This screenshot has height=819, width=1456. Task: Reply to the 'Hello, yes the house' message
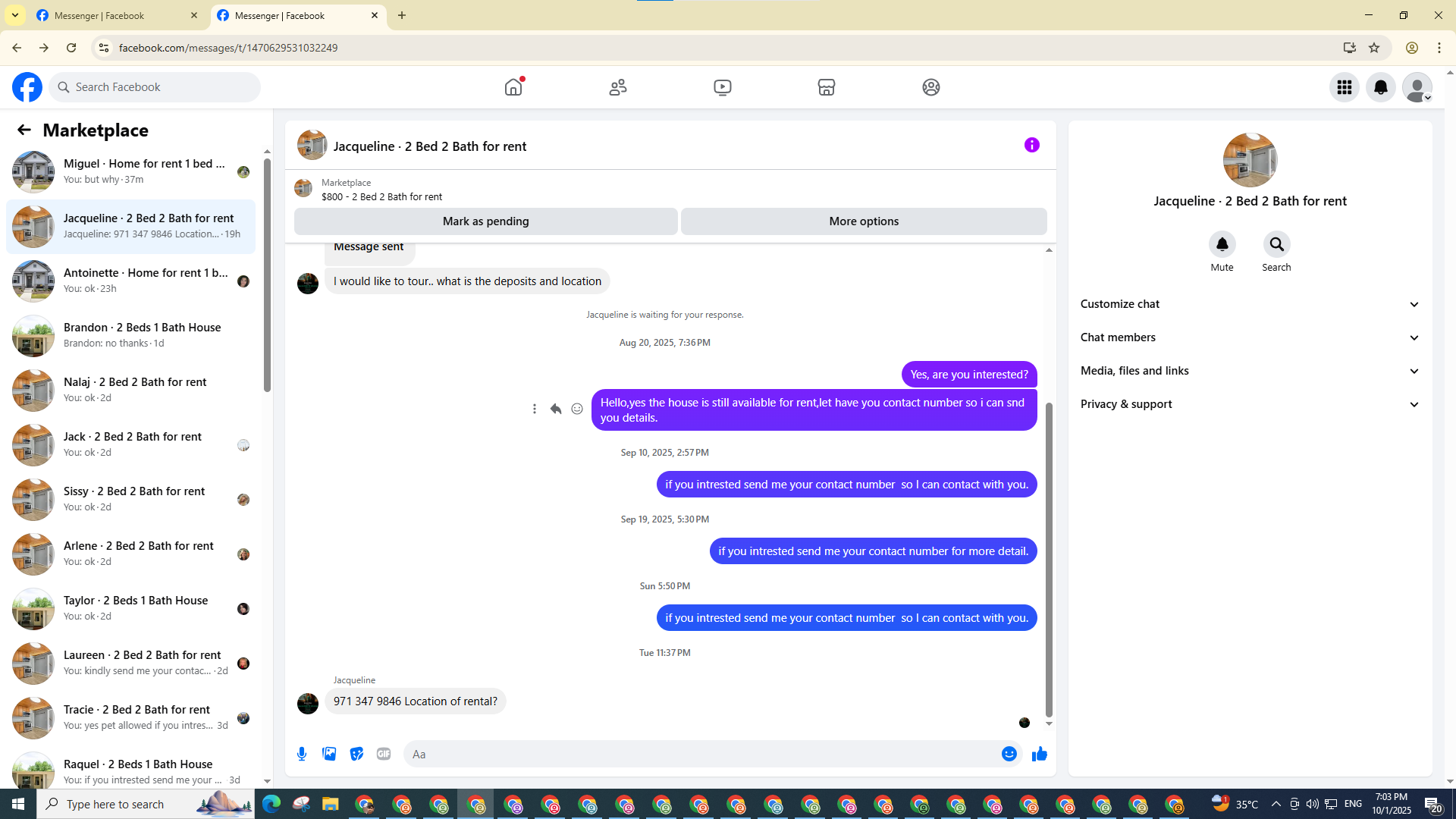[556, 409]
